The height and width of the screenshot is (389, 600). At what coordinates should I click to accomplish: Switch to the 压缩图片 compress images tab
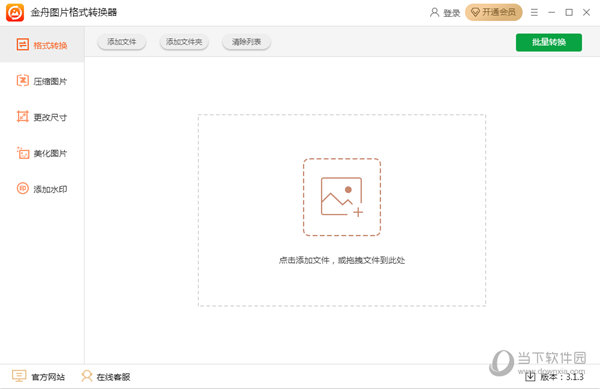(x=42, y=81)
